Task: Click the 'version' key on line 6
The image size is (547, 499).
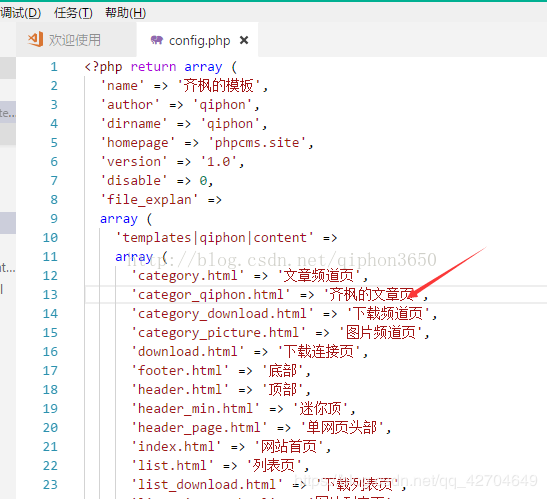Action: (x=134, y=162)
